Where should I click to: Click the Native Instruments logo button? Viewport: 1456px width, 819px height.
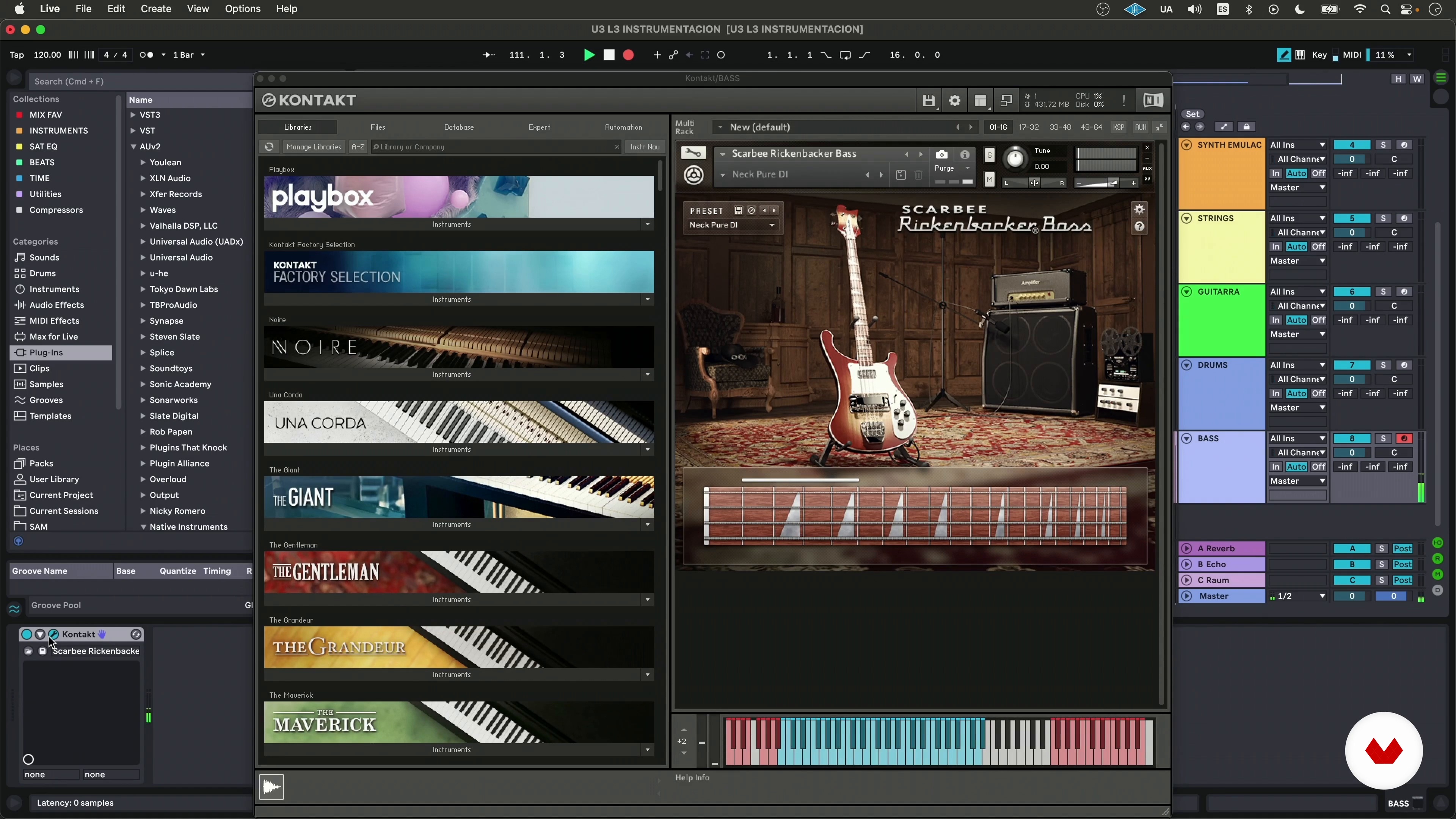(1153, 100)
